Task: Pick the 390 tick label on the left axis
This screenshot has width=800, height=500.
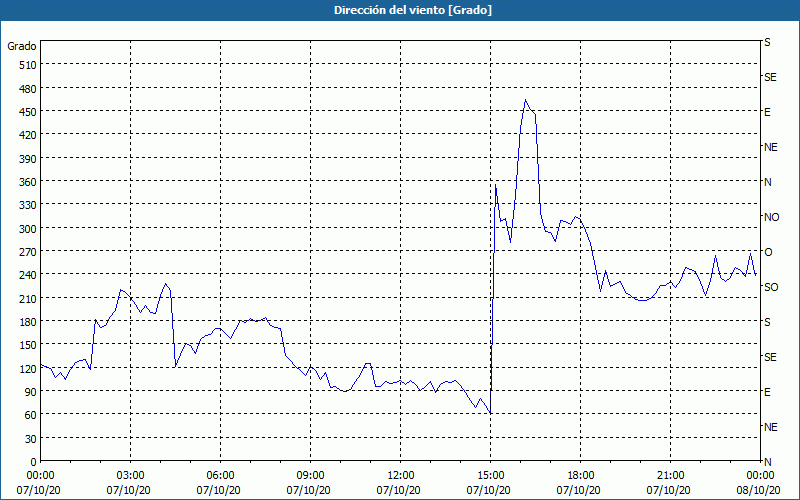Action: pos(28,159)
